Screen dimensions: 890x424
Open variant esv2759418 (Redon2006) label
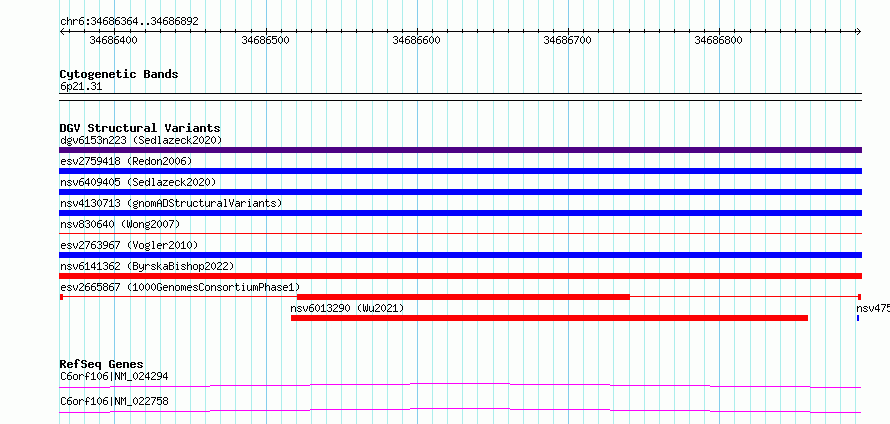coord(126,161)
